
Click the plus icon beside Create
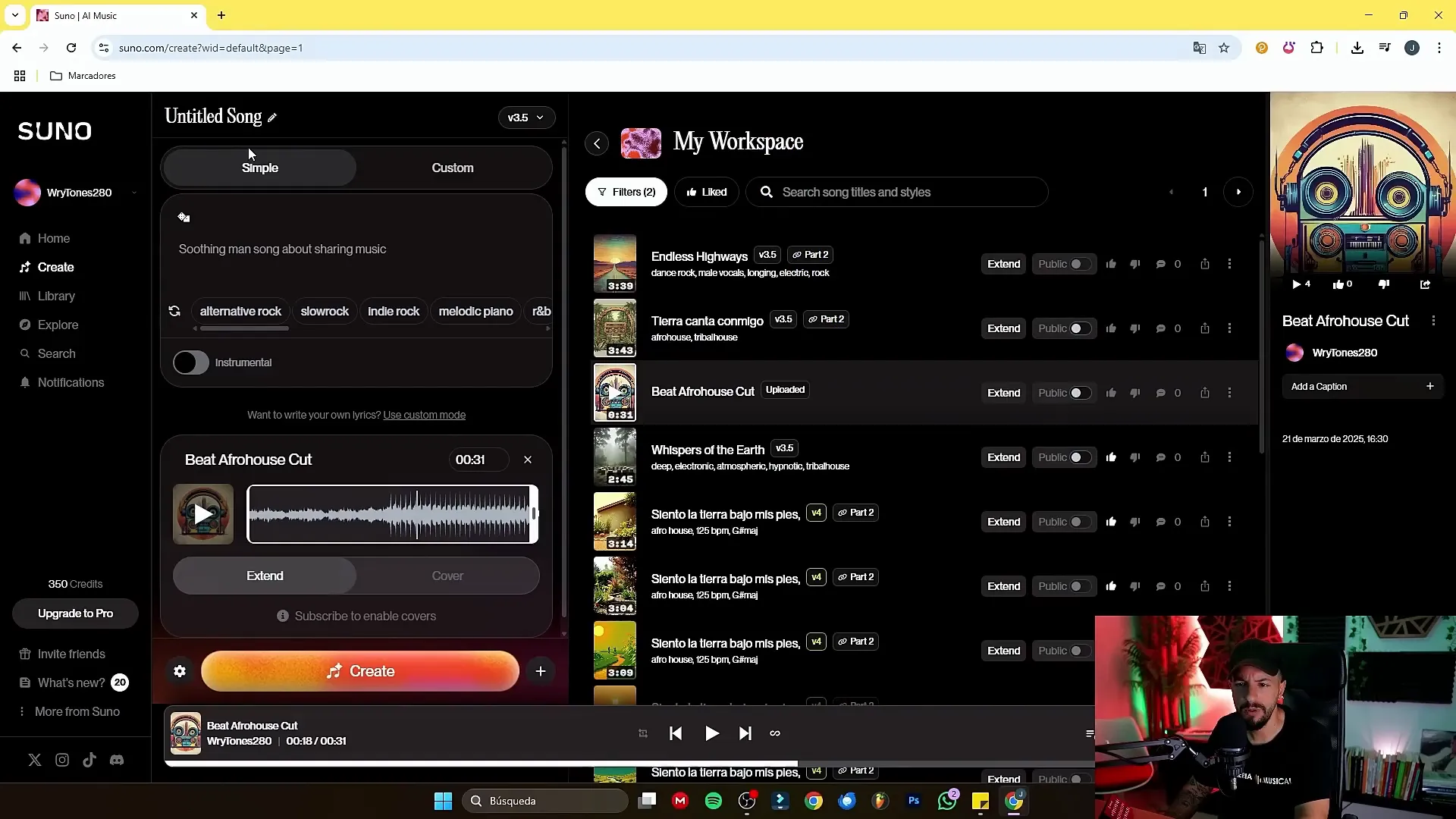(x=541, y=671)
